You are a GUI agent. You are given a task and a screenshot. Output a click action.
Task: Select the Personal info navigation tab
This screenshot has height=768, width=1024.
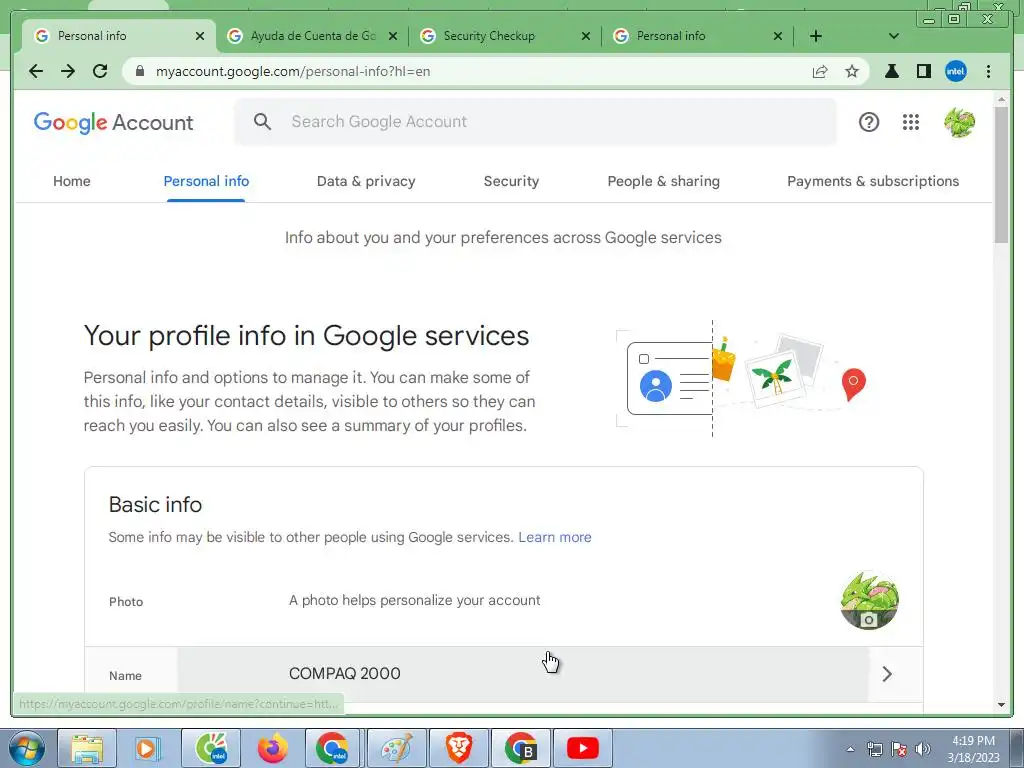(206, 181)
